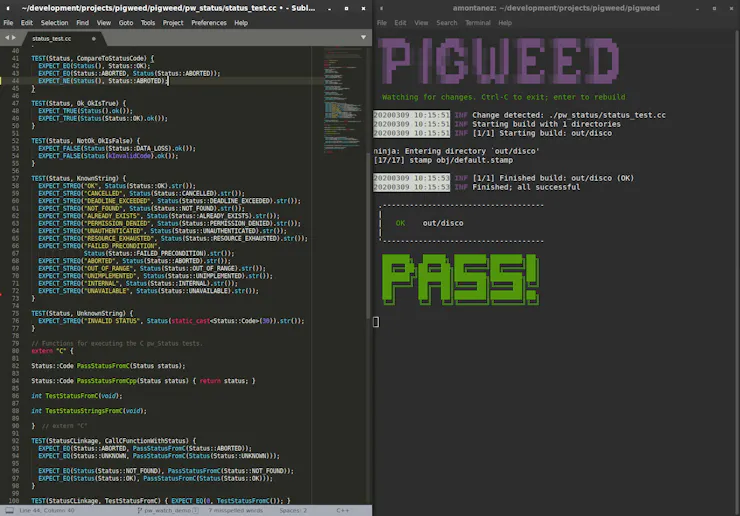
Task: Click the minimap preview in Sublime
Action: [342, 101]
